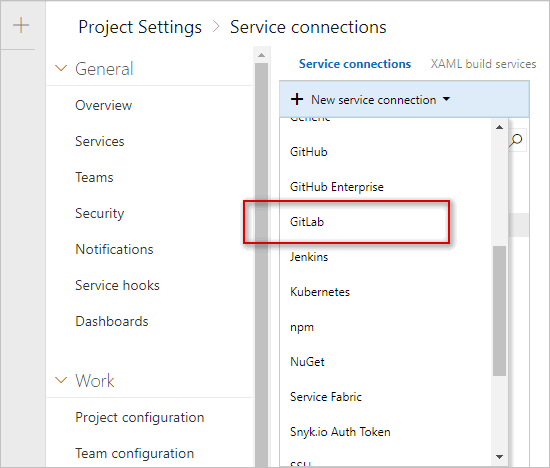
Task: Collapse the General section chevron
Action: 61,68
